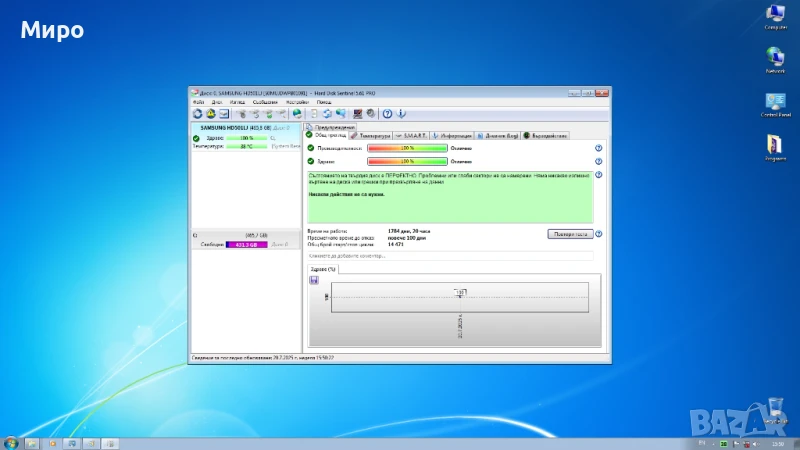Image resolution: width=800 pixels, height=450 pixels.
Task: Switch to the Температура tab
Action: coord(370,135)
